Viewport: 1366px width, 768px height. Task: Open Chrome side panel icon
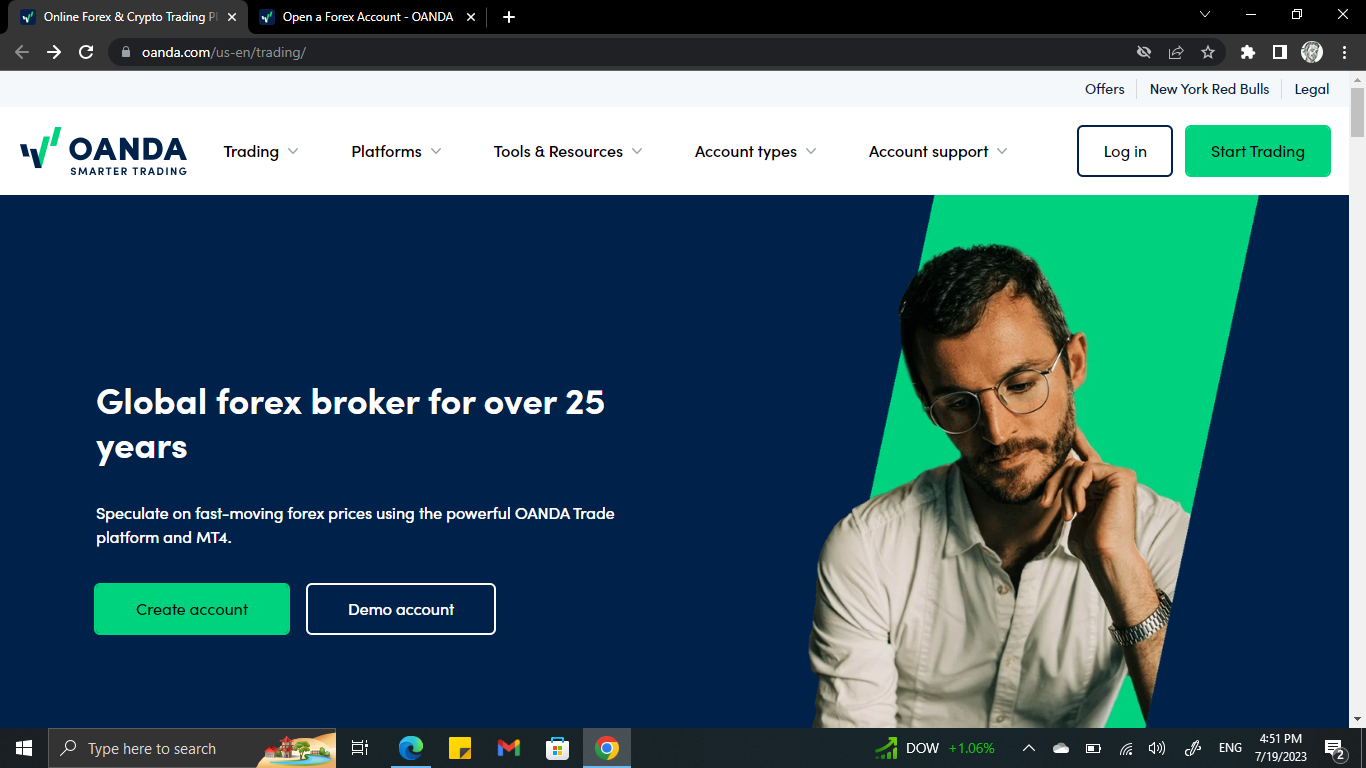pyautogui.click(x=1279, y=52)
